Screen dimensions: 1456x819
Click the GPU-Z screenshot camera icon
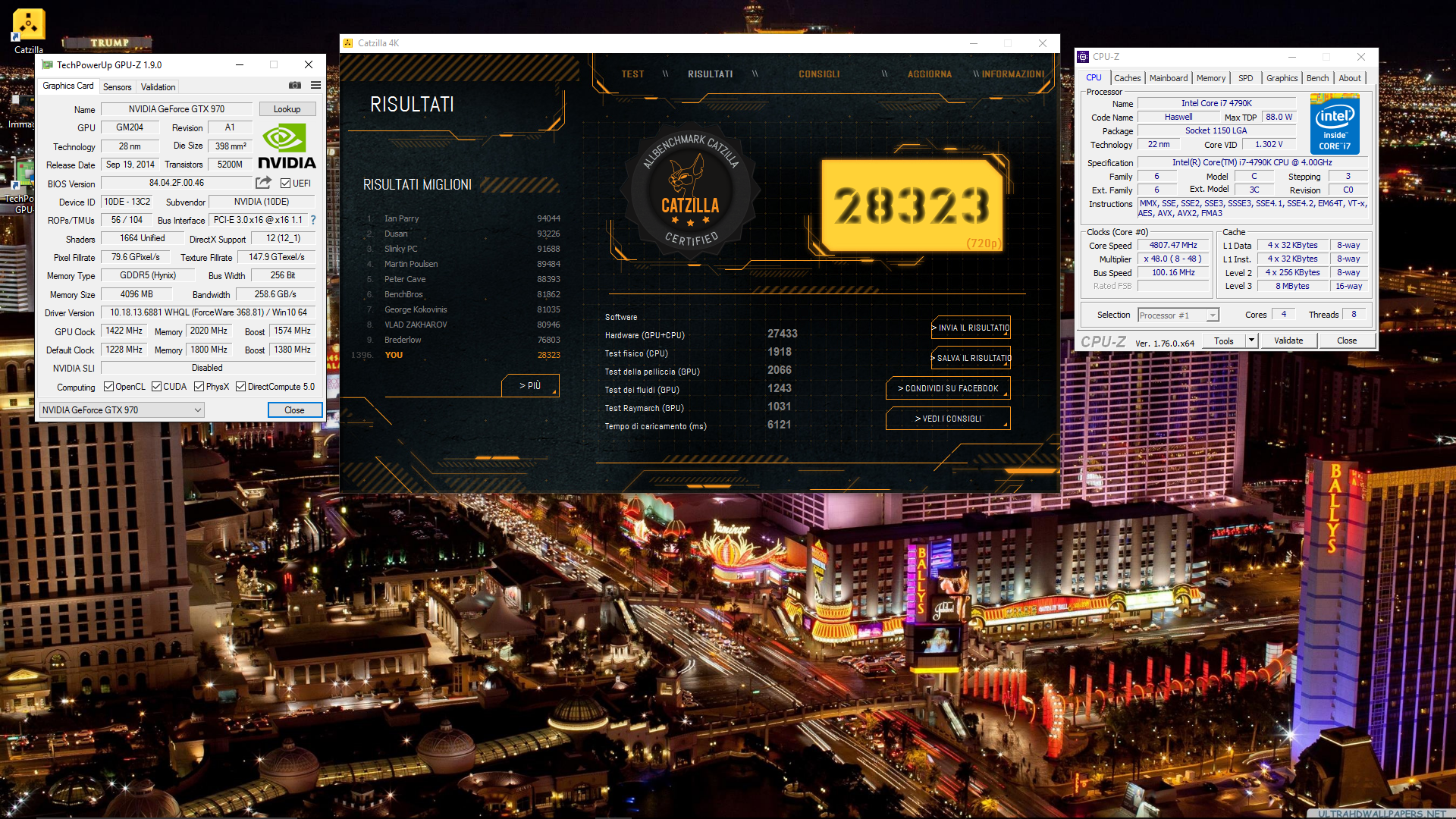point(295,85)
